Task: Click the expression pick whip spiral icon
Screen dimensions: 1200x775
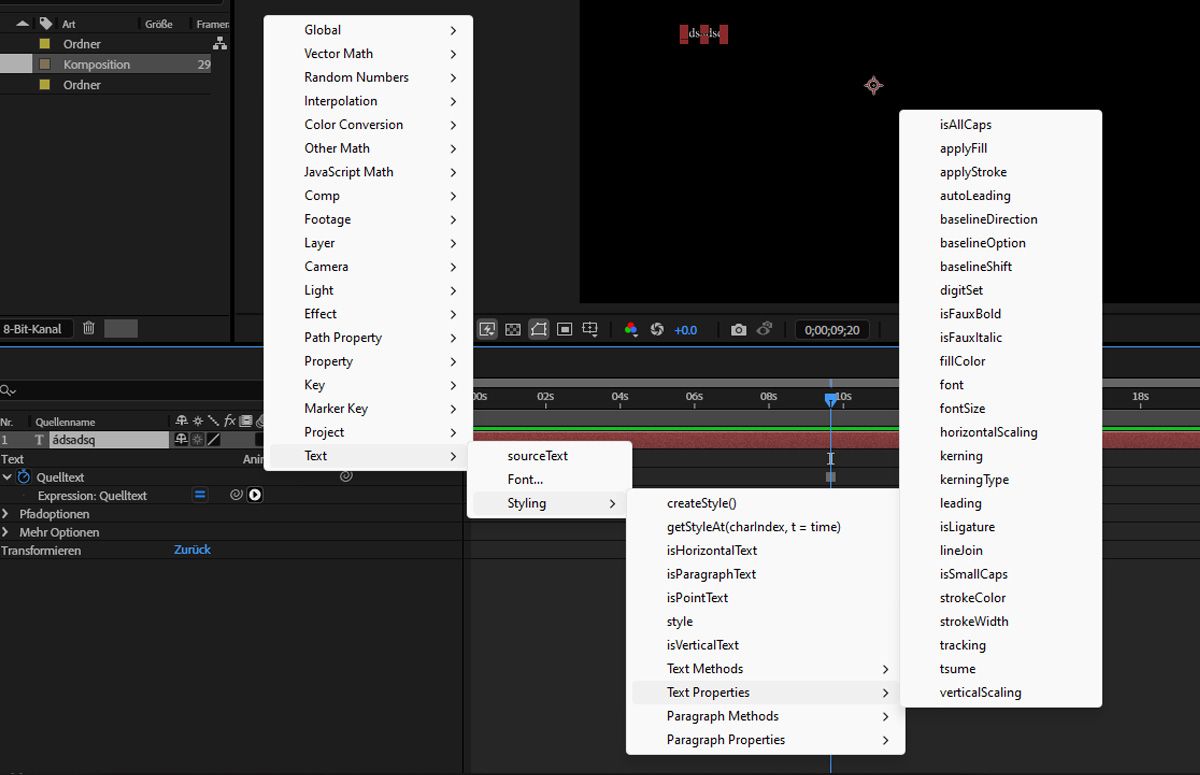Action: point(237,495)
